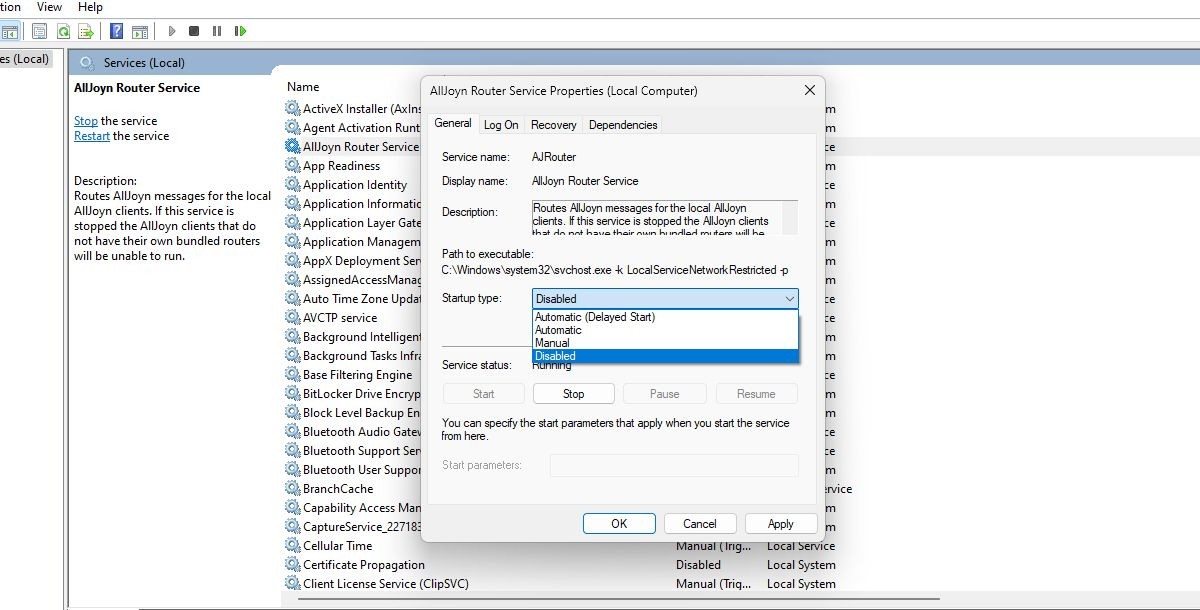Click the description box scrollbar
The width and height of the screenshot is (1200, 610).
pos(789,217)
